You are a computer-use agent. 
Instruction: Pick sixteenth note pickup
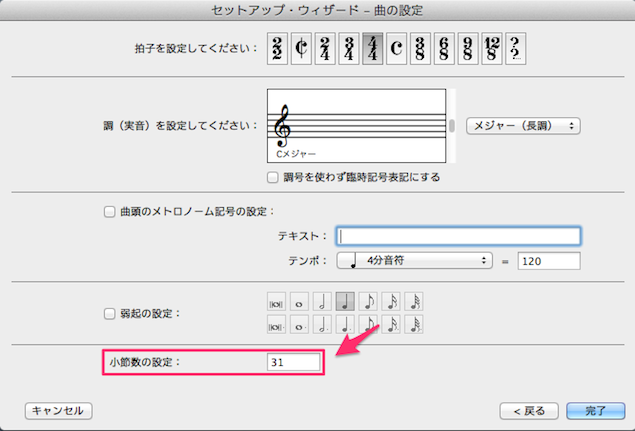coord(391,302)
